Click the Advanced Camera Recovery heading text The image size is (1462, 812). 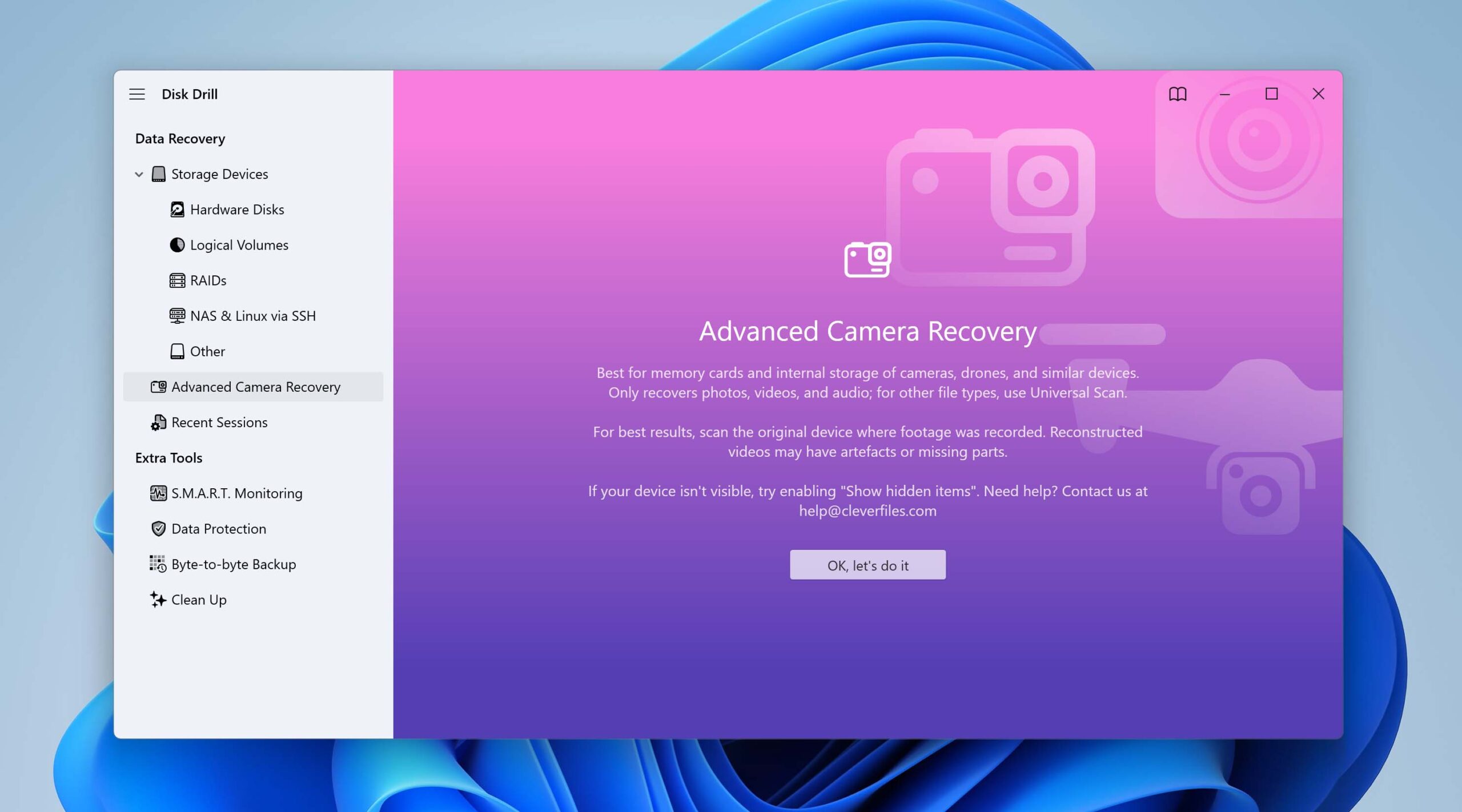point(867,331)
